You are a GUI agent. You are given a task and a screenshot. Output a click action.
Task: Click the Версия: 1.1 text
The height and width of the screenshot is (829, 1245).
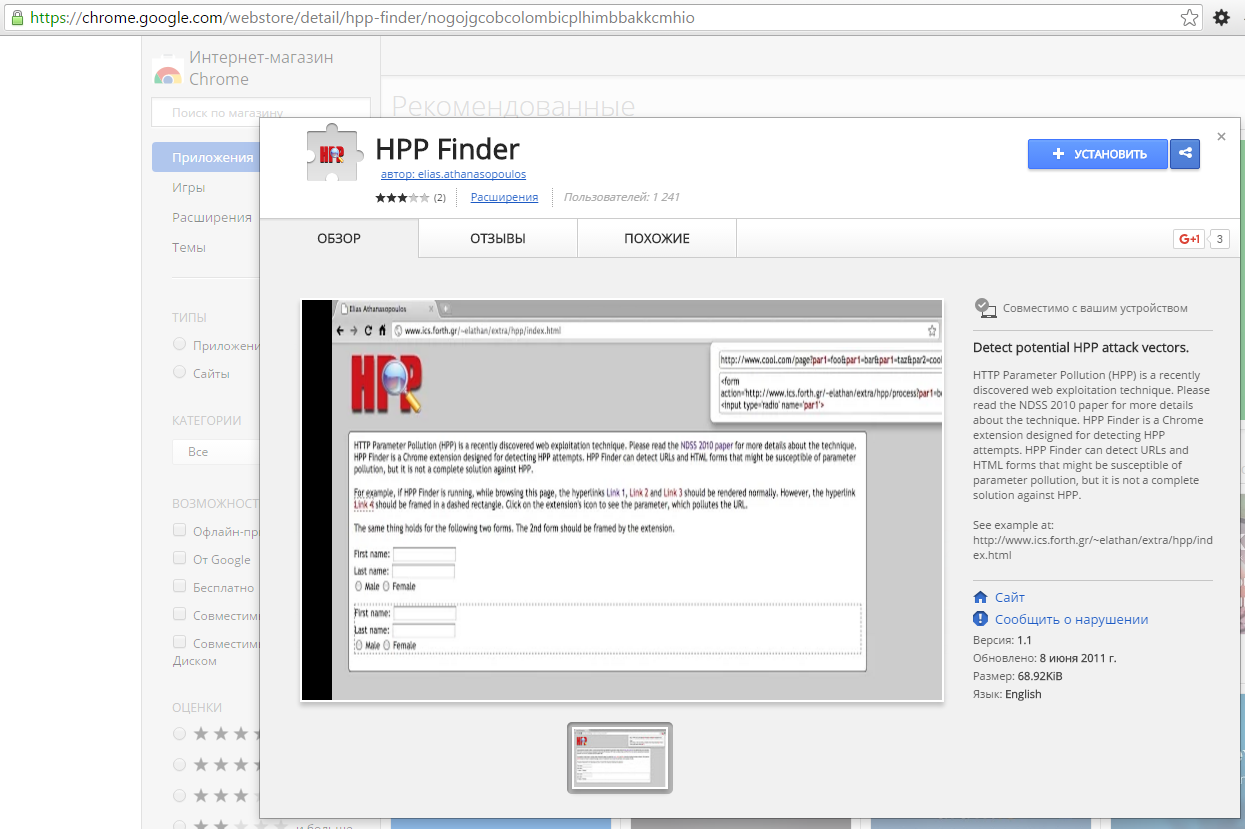[x=1002, y=640]
